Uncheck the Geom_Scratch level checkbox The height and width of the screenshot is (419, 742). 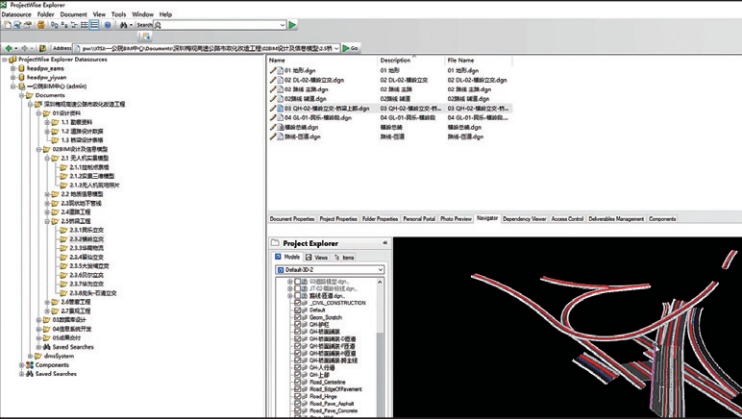click(x=297, y=317)
